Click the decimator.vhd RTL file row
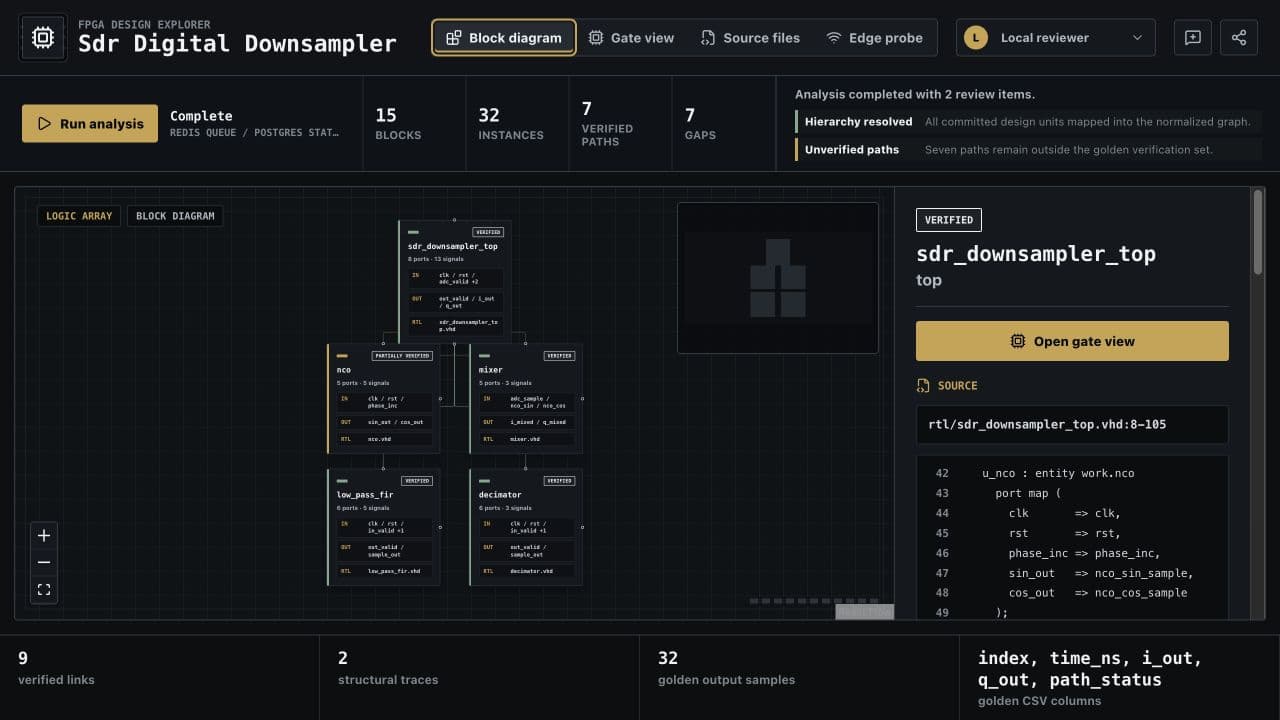1280x720 pixels. tap(526, 571)
